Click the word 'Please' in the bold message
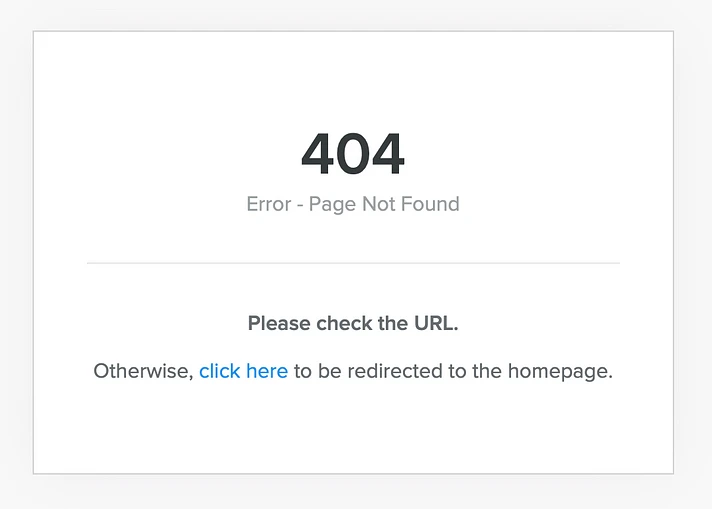The height and width of the screenshot is (509, 712). tap(279, 324)
